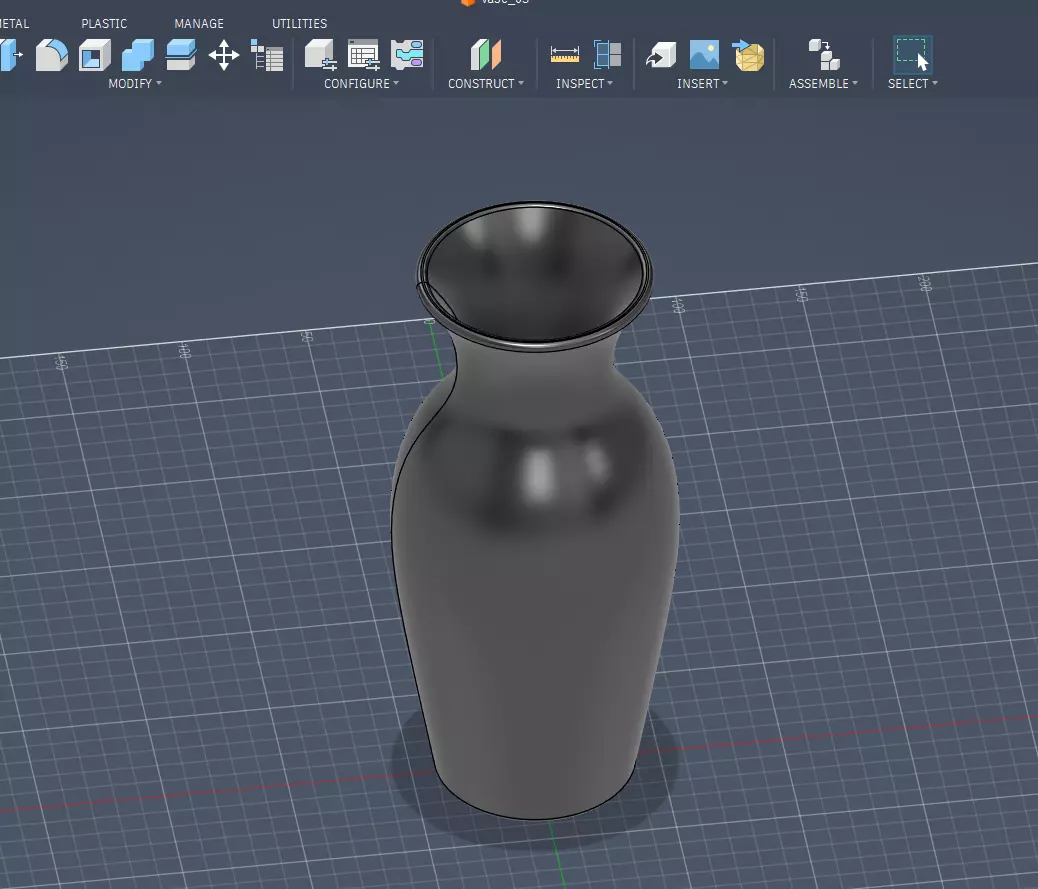The height and width of the screenshot is (889, 1038).
Task: Activate the Move/Copy arrows tool
Action: 224,55
